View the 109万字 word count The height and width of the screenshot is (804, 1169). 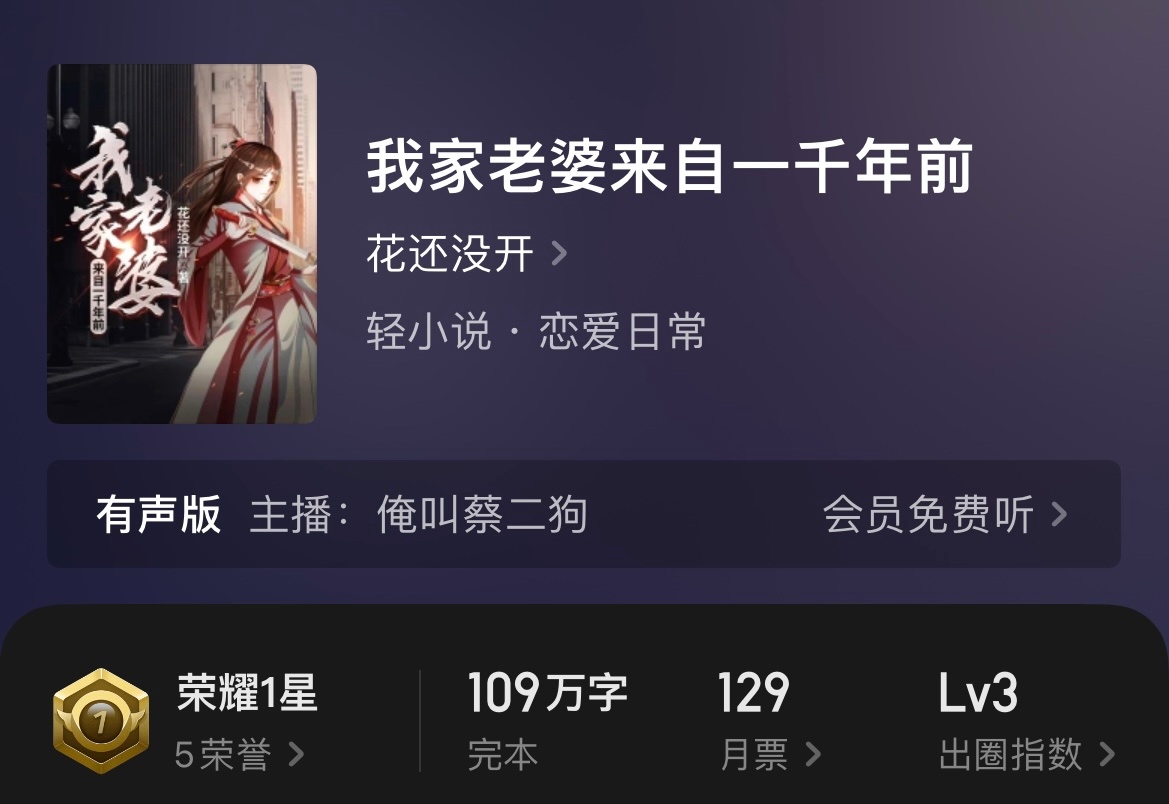[547, 692]
